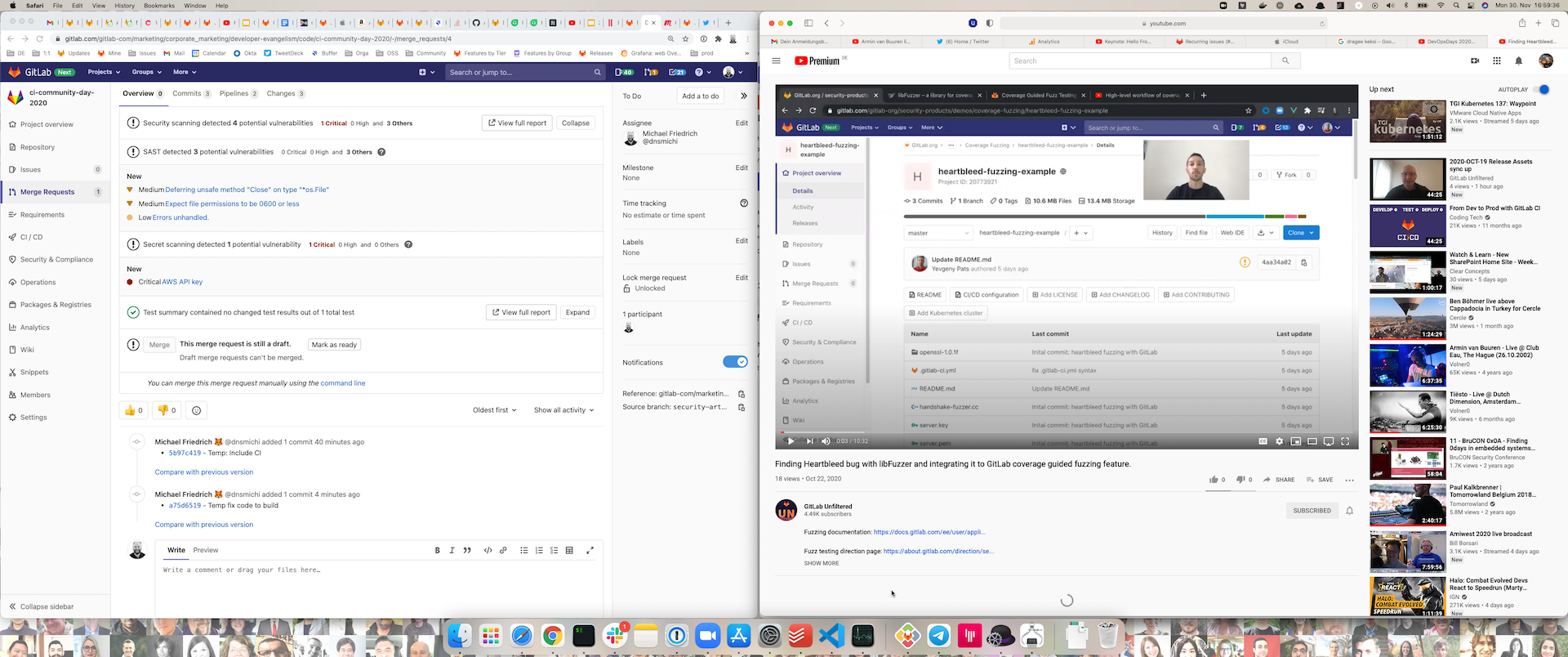The width and height of the screenshot is (1568, 657).
Task: Open the channel notification bell next to Subscribed
Action: click(x=1349, y=511)
